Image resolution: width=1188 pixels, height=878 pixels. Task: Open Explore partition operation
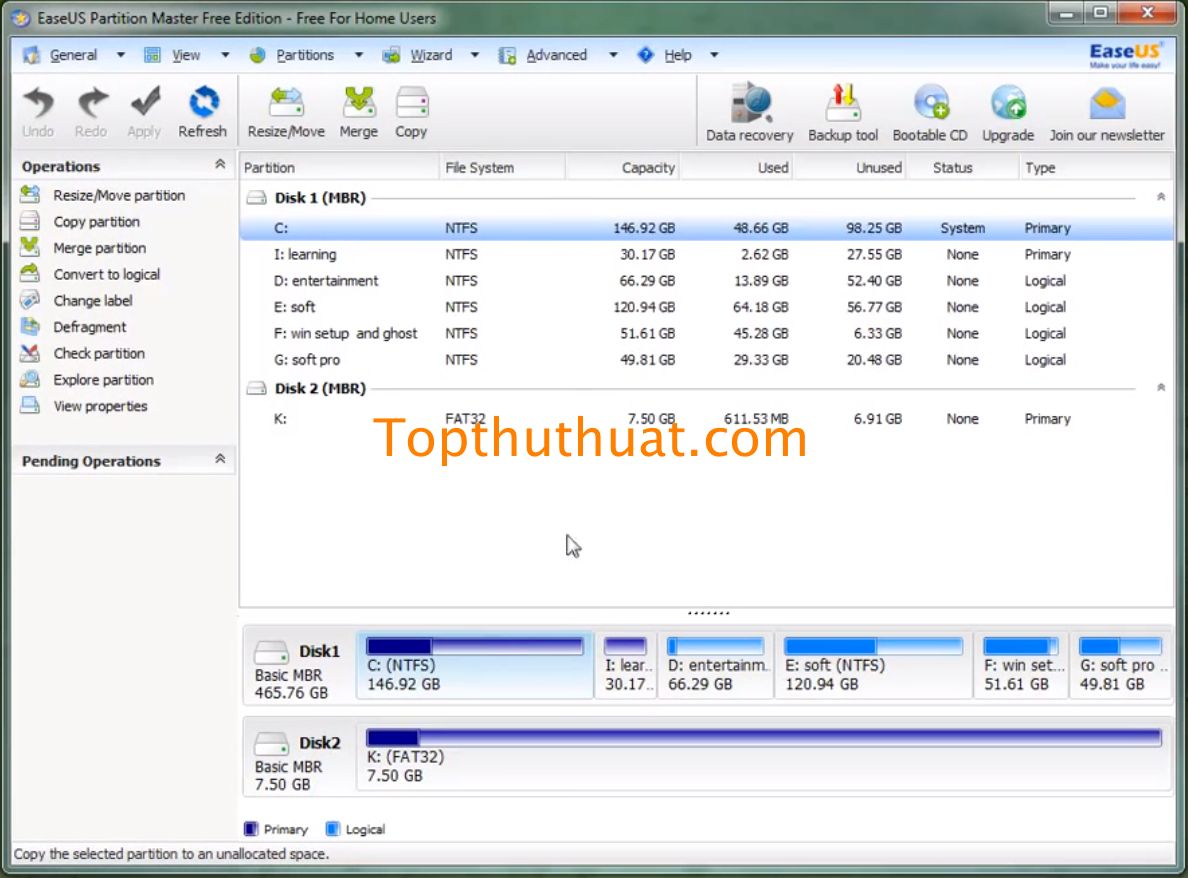click(103, 380)
